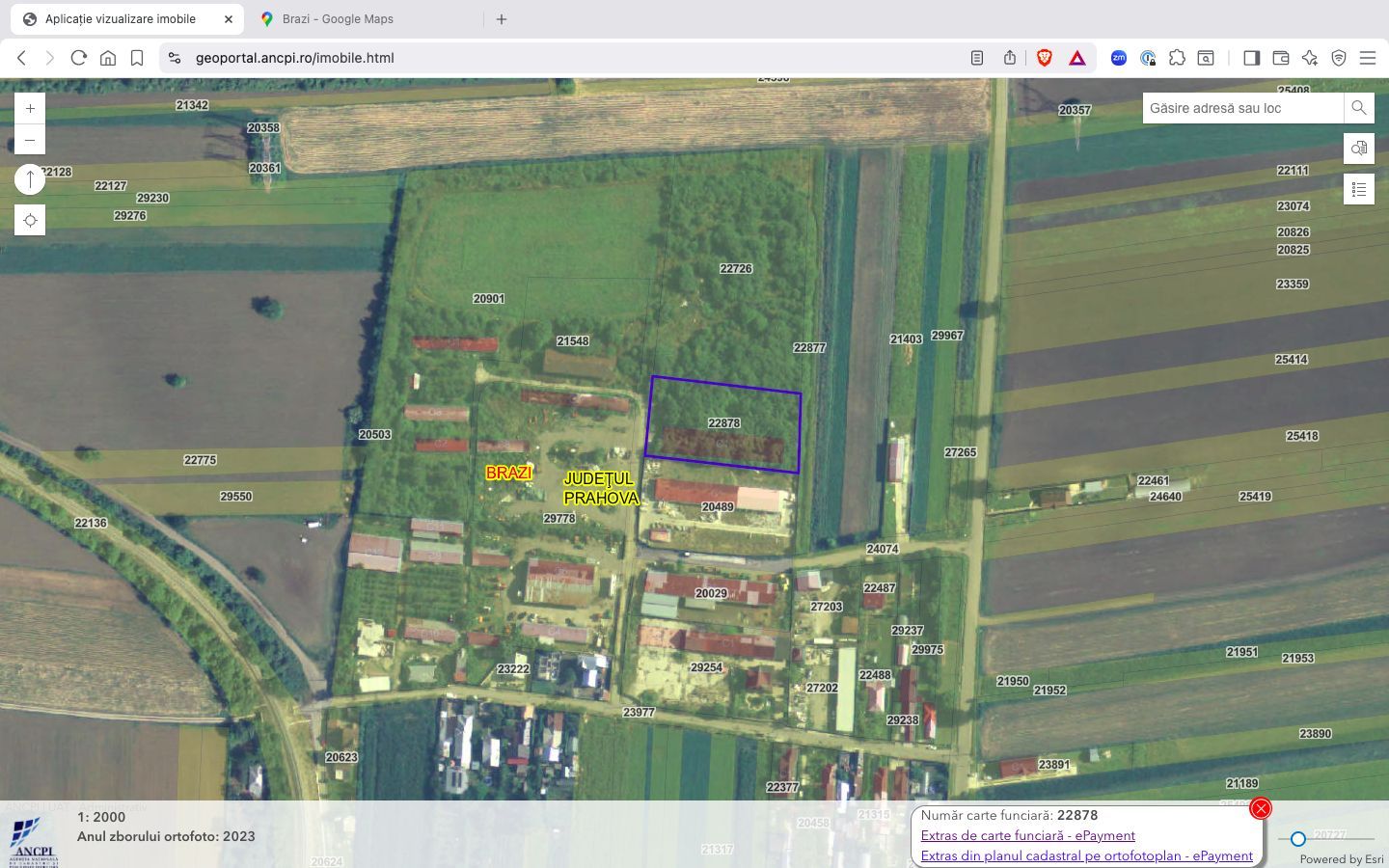Click the browser address bar

pos(292,58)
